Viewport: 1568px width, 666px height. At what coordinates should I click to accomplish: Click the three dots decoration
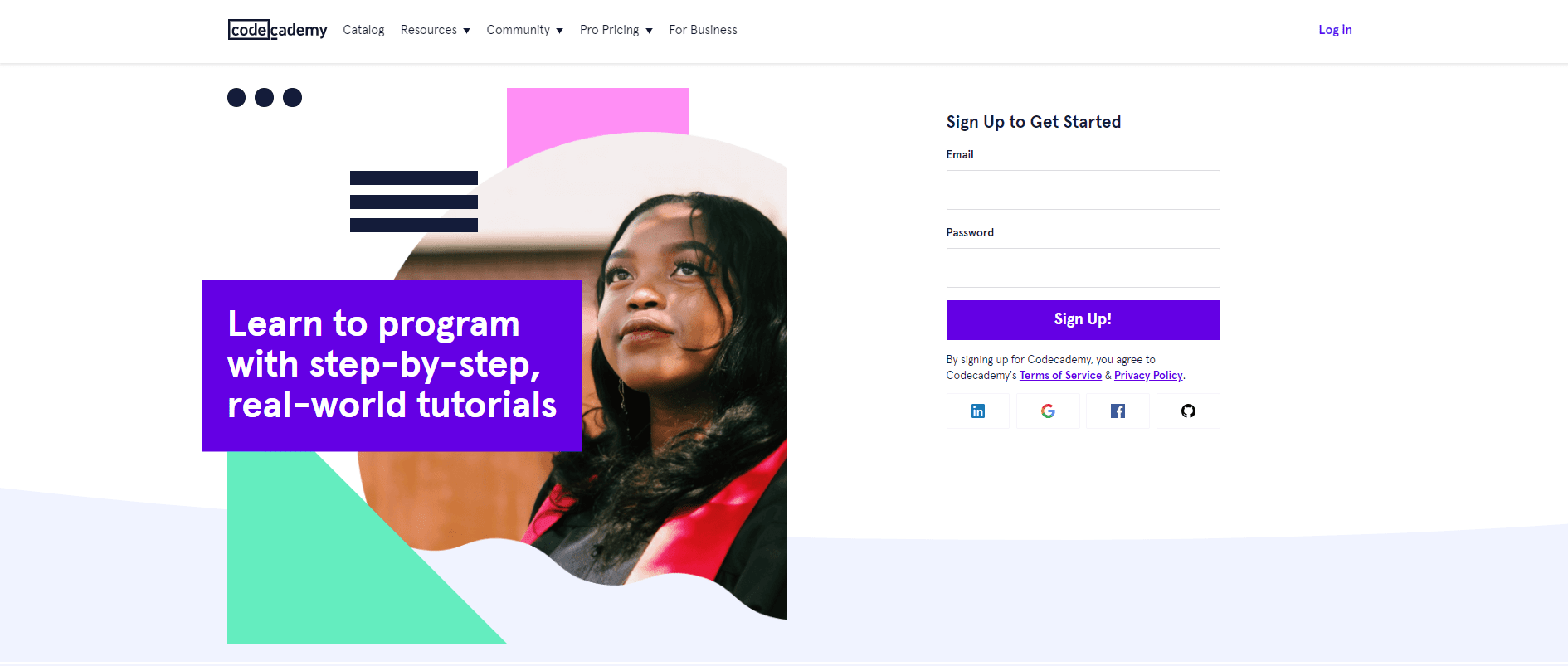pyautogui.click(x=265, y=98)
